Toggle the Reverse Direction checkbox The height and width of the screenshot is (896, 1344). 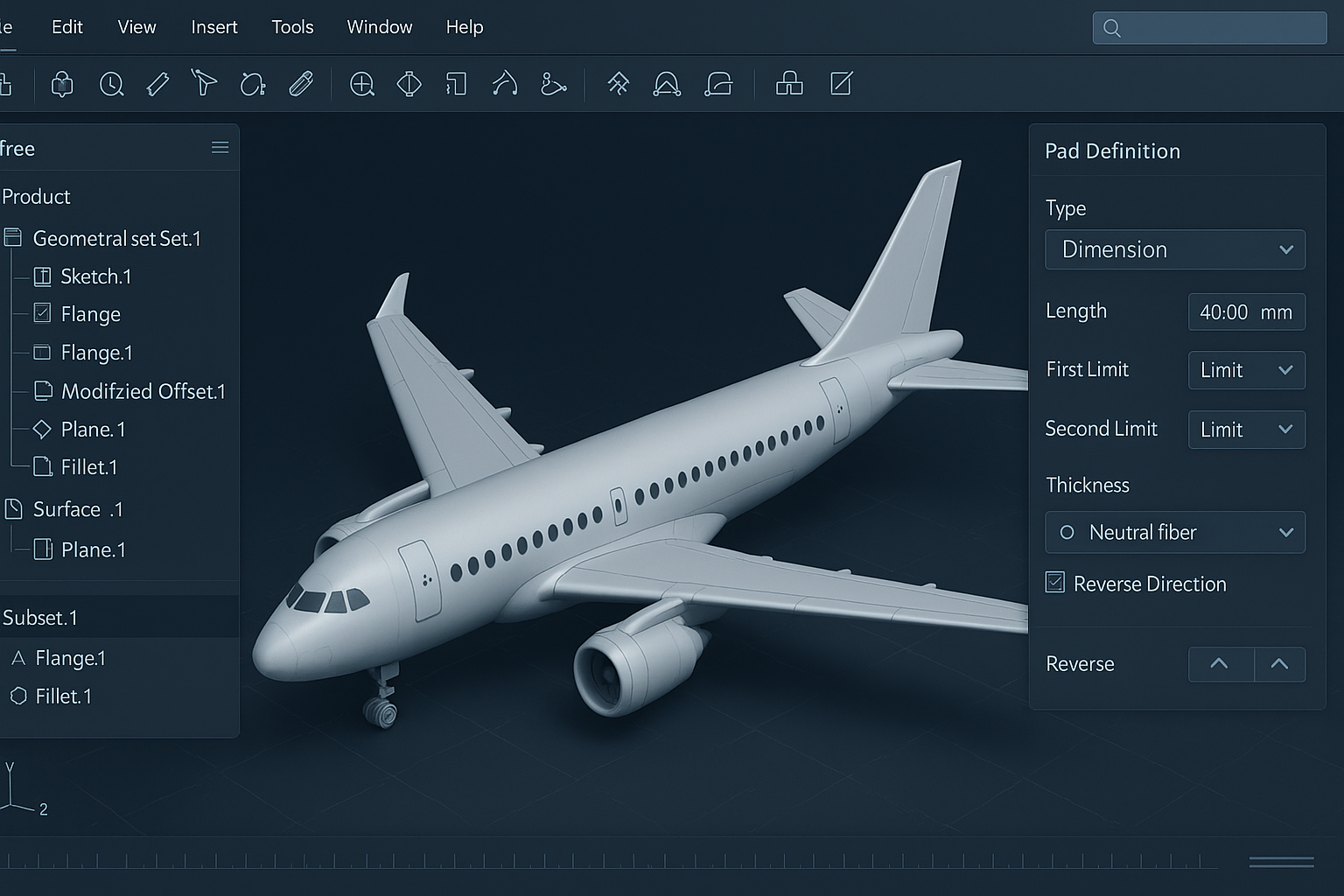point(1055,583)
